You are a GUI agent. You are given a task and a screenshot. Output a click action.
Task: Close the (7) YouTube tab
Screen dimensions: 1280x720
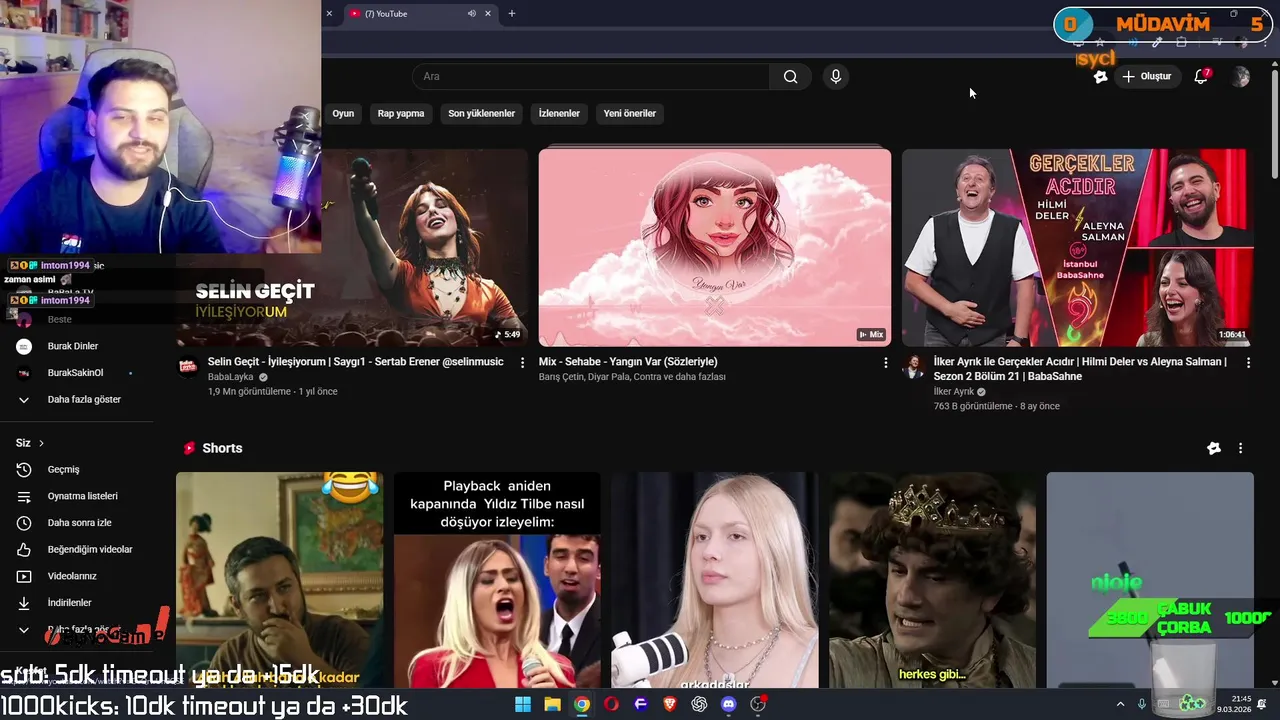click(x=488, y=14)
